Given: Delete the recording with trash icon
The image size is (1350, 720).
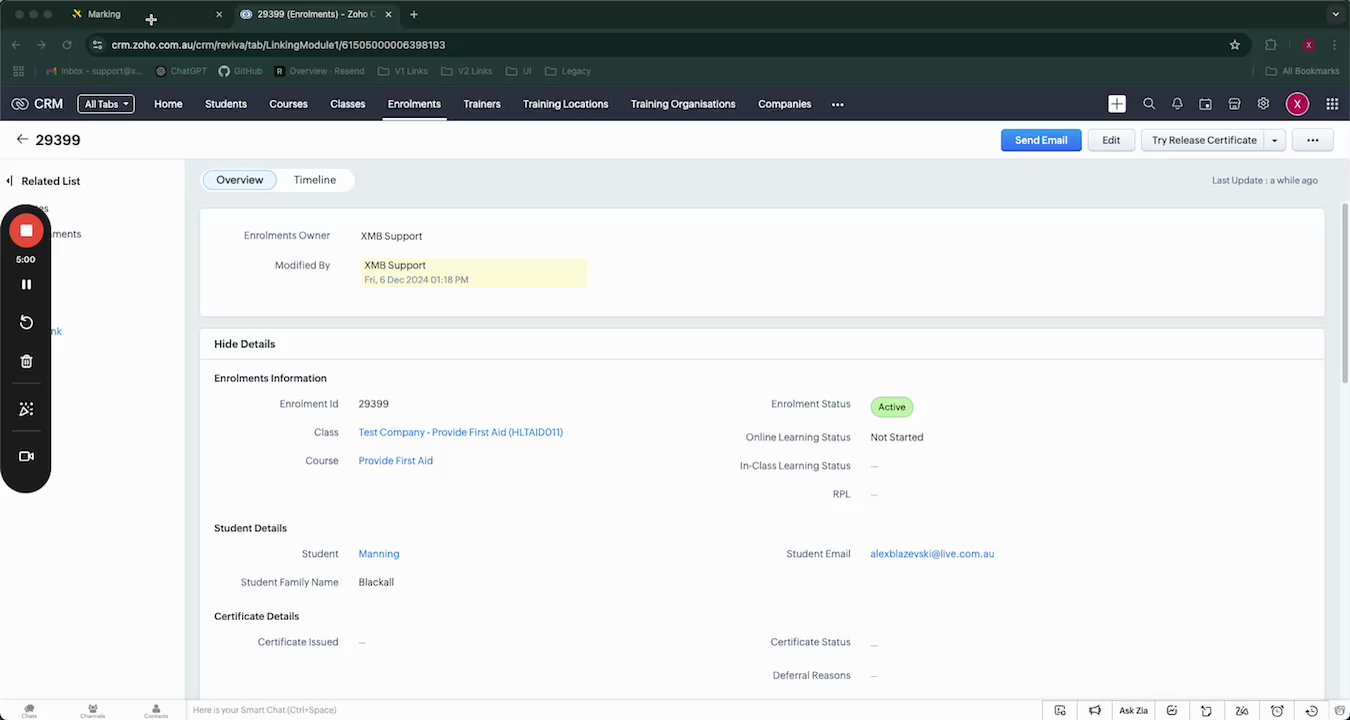Looking at the screenshot, I should tap(26, 361).
